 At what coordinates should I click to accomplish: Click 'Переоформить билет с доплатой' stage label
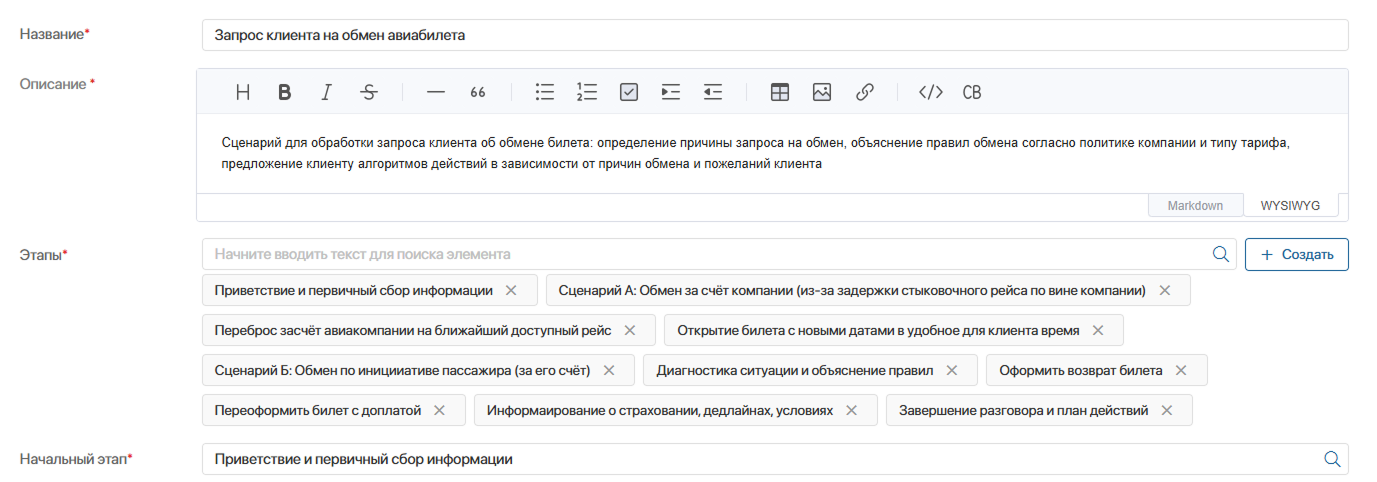[318, 410]
